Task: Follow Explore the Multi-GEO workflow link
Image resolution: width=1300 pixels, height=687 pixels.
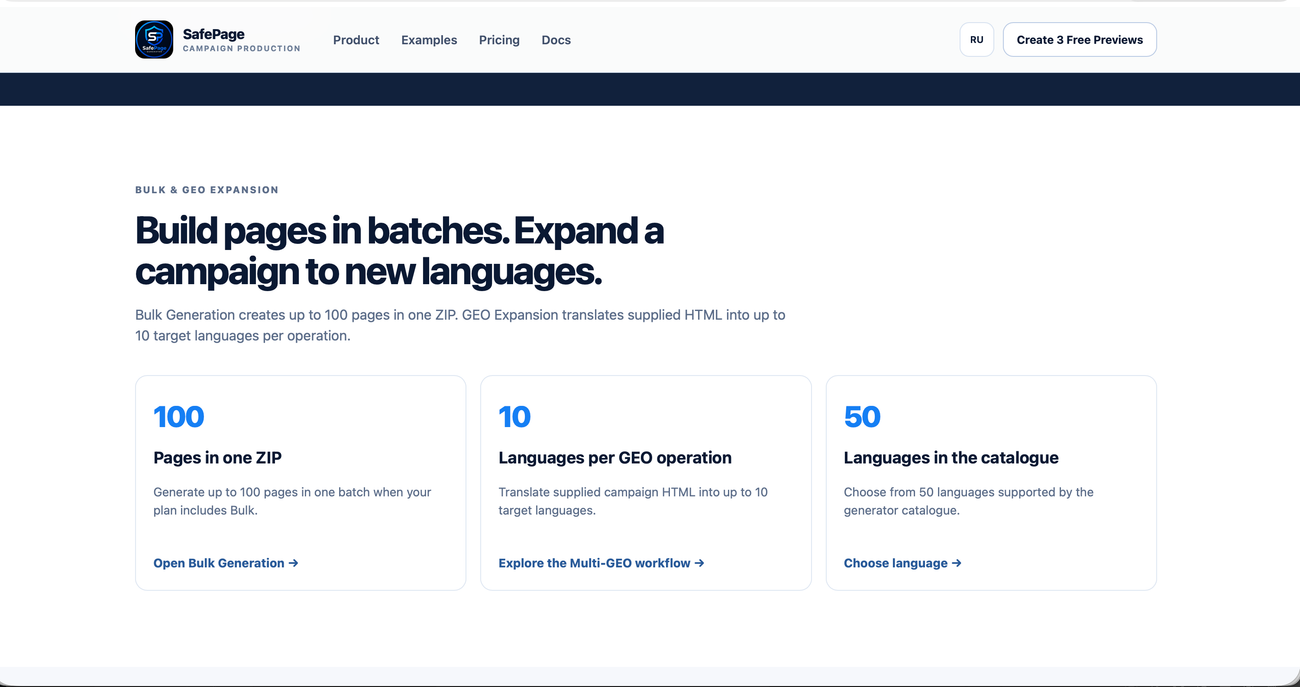Action: click(x=602, y=563)
